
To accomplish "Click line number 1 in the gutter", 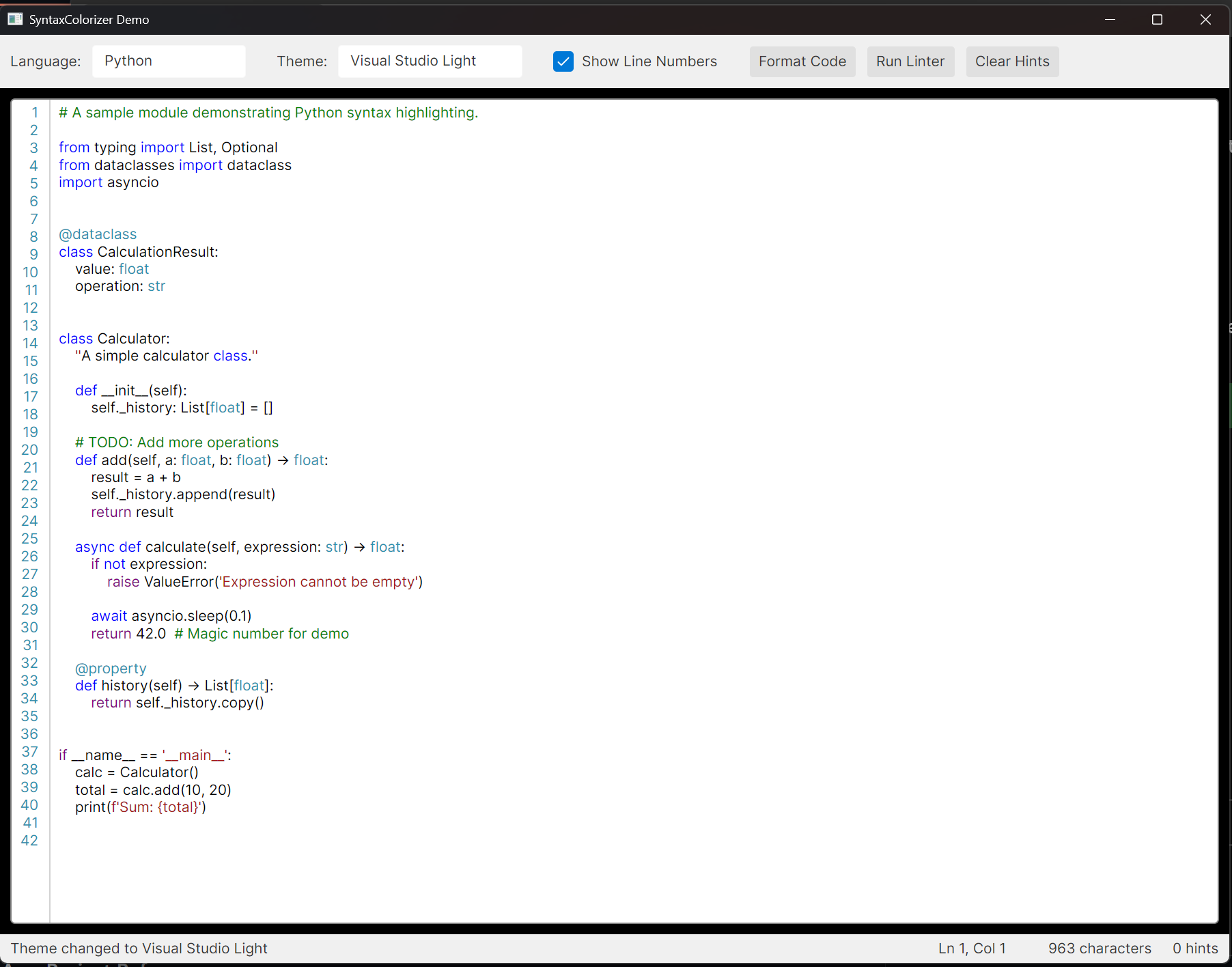I will pos(34,112).
